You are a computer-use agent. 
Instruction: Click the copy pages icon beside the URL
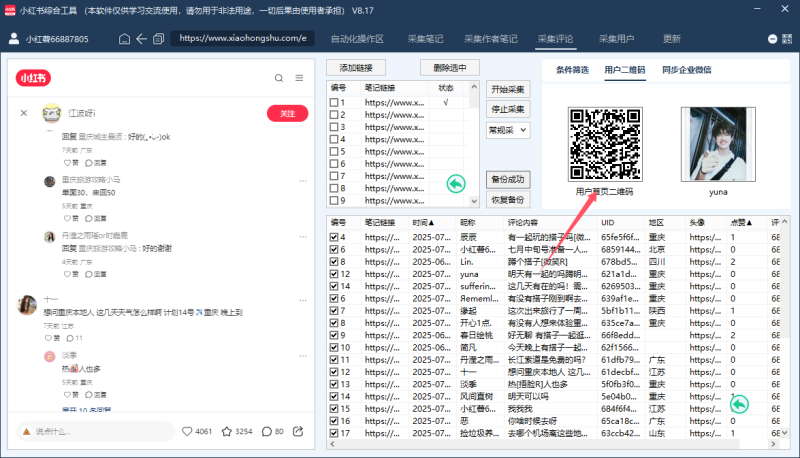pyautogui.click(x=159, y=39)
